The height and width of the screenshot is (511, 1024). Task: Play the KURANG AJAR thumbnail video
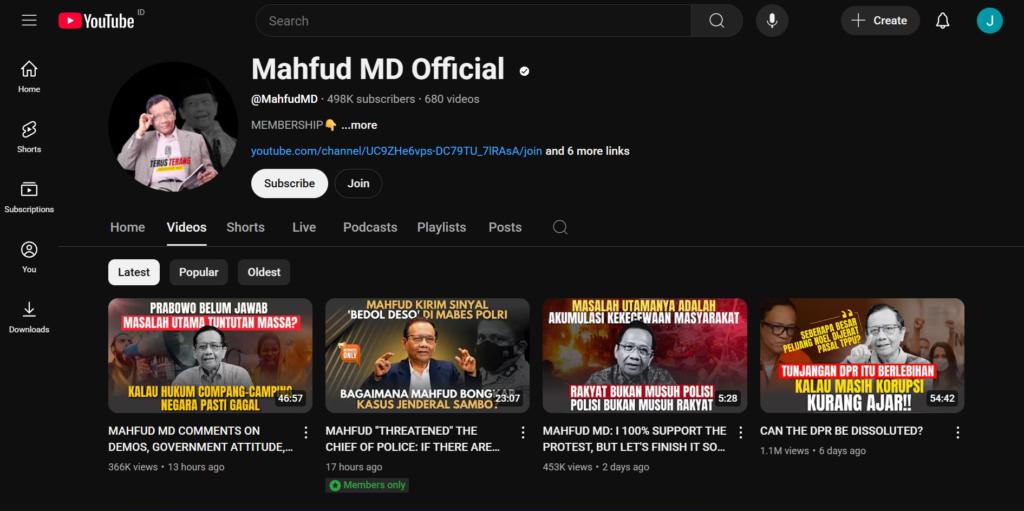click(862, 355)
